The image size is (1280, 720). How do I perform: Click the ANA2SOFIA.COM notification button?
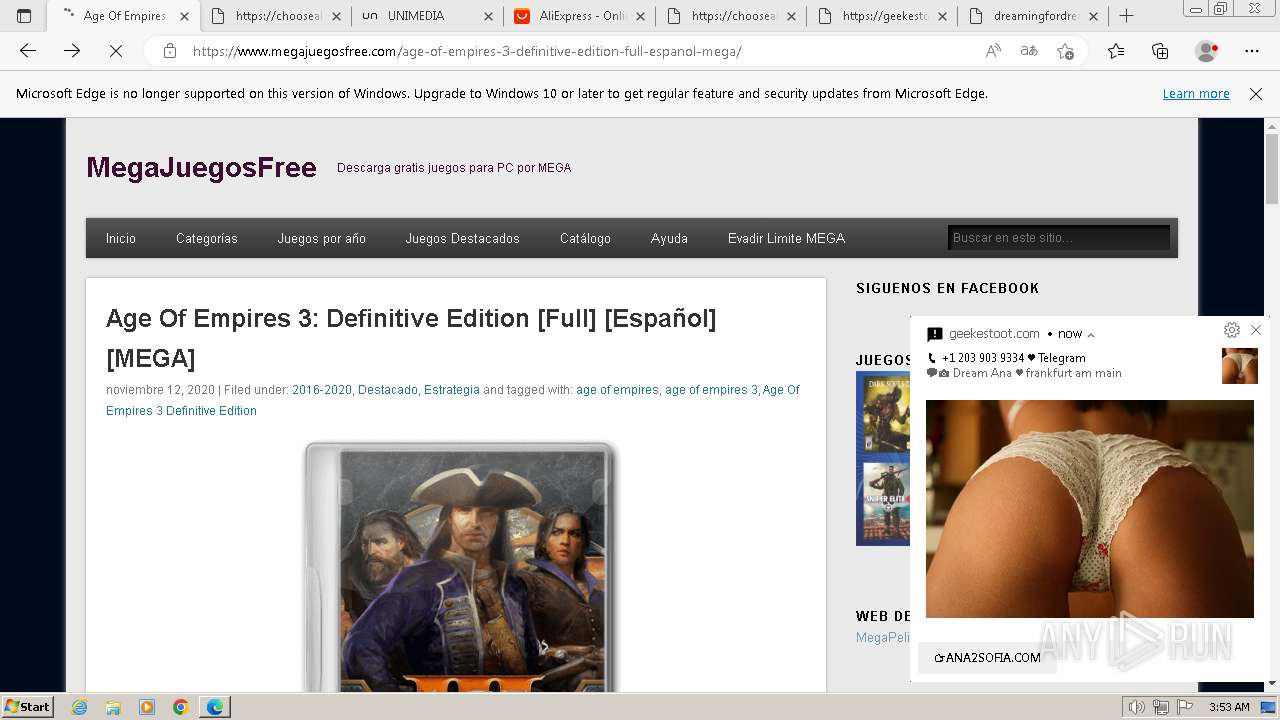[987, 658]
